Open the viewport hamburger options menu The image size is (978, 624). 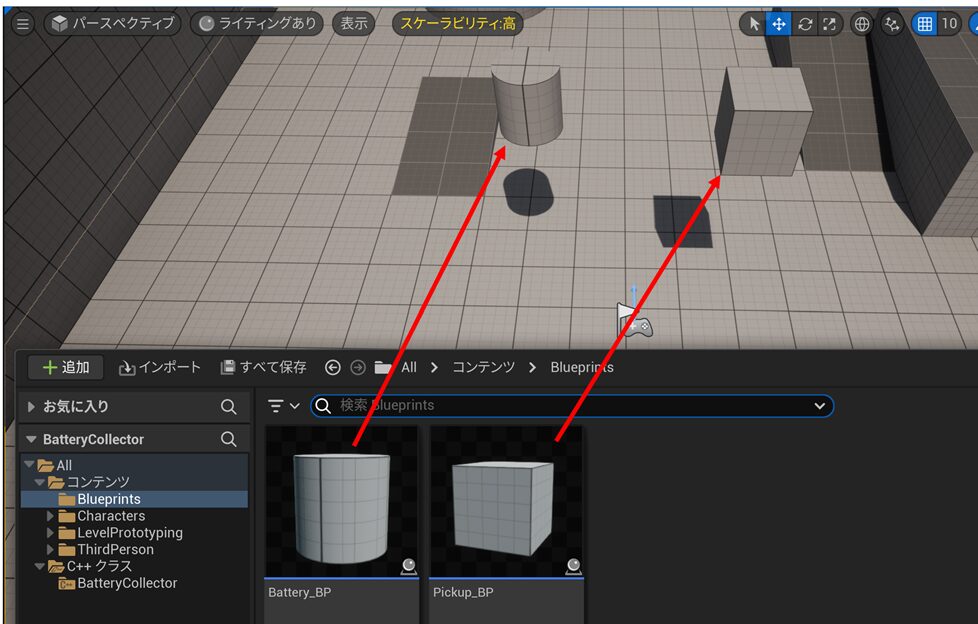pos(23,24)
